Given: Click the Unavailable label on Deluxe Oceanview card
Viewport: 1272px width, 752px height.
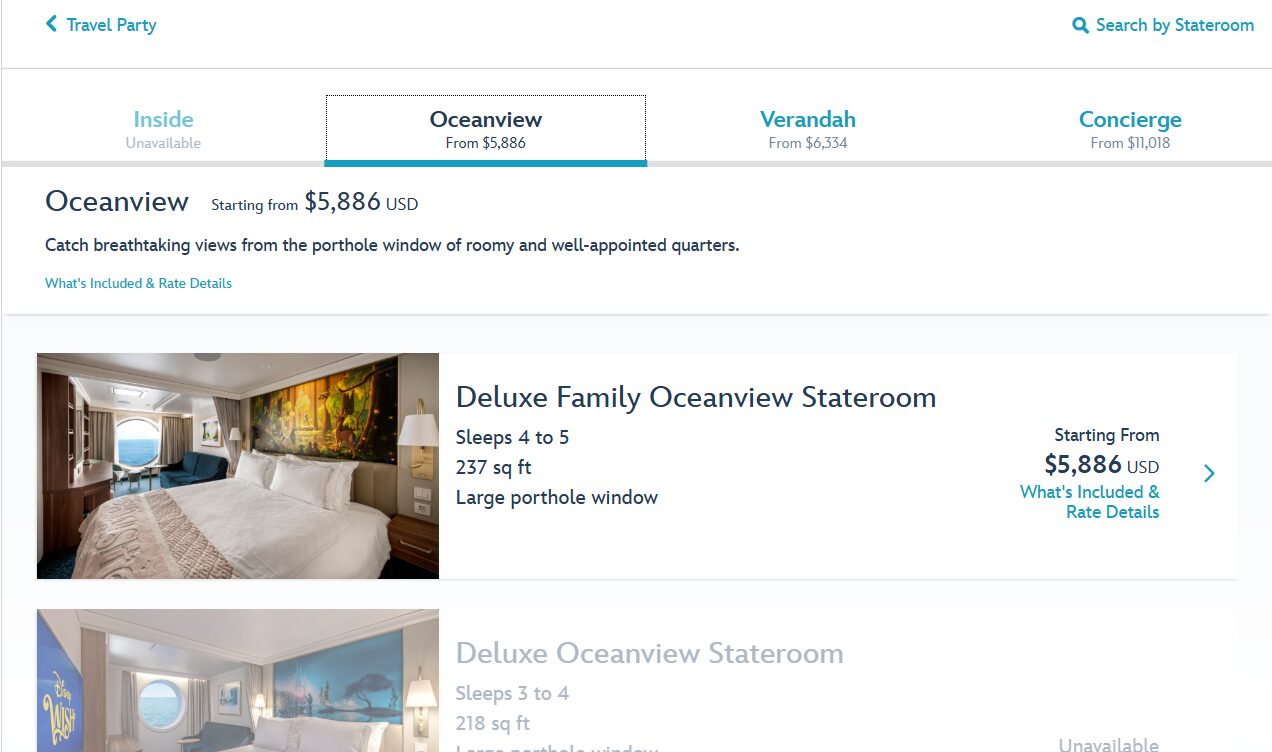Looking at the screenshot, I should [x=1108, y=744].
